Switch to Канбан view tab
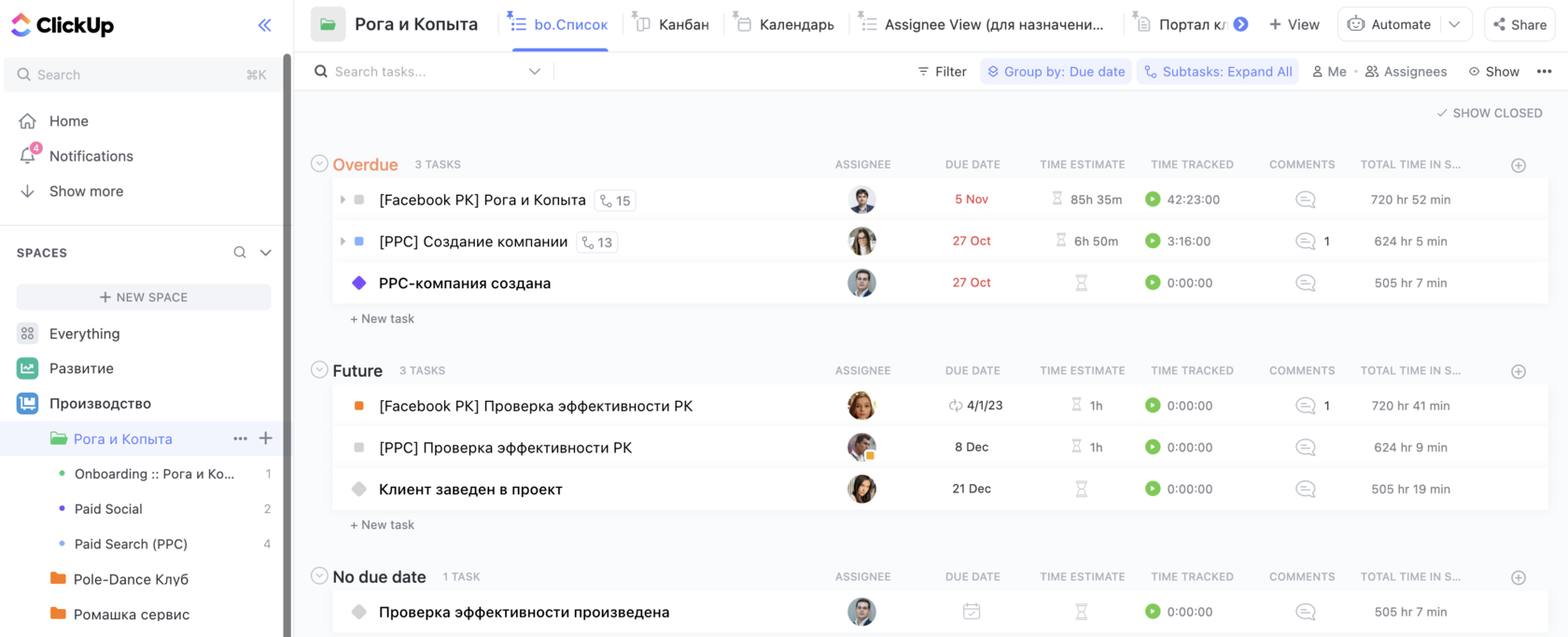Image resolution: width=1568 pixels, height=637 pixels. 672,24
